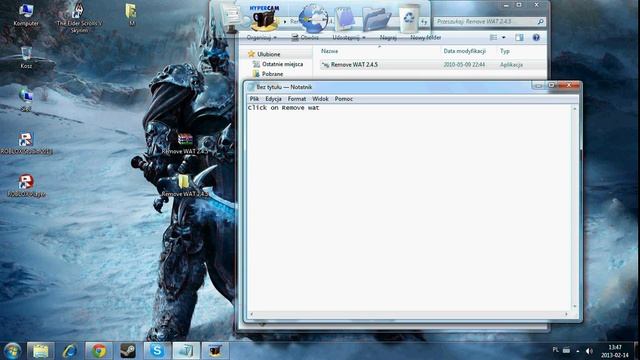
Task: Open the Format menu in Notatnik
Action: click(x=297, y=99)
